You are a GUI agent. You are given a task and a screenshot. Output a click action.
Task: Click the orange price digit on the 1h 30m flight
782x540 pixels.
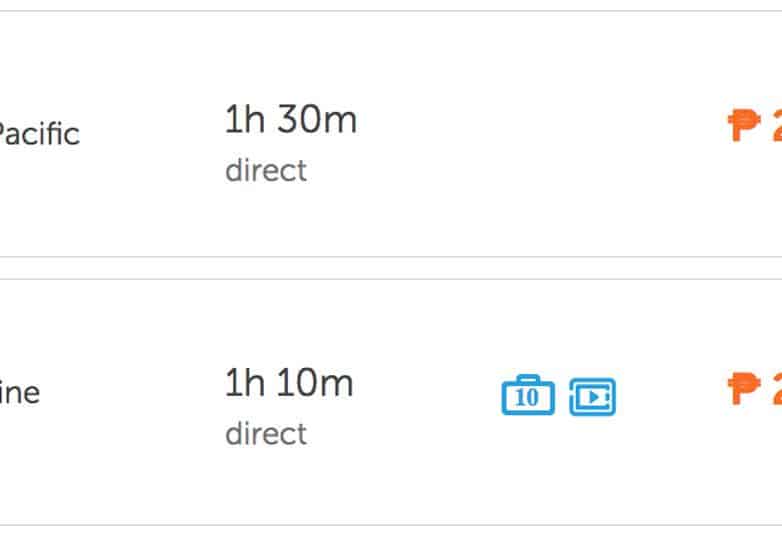[775, 126]
